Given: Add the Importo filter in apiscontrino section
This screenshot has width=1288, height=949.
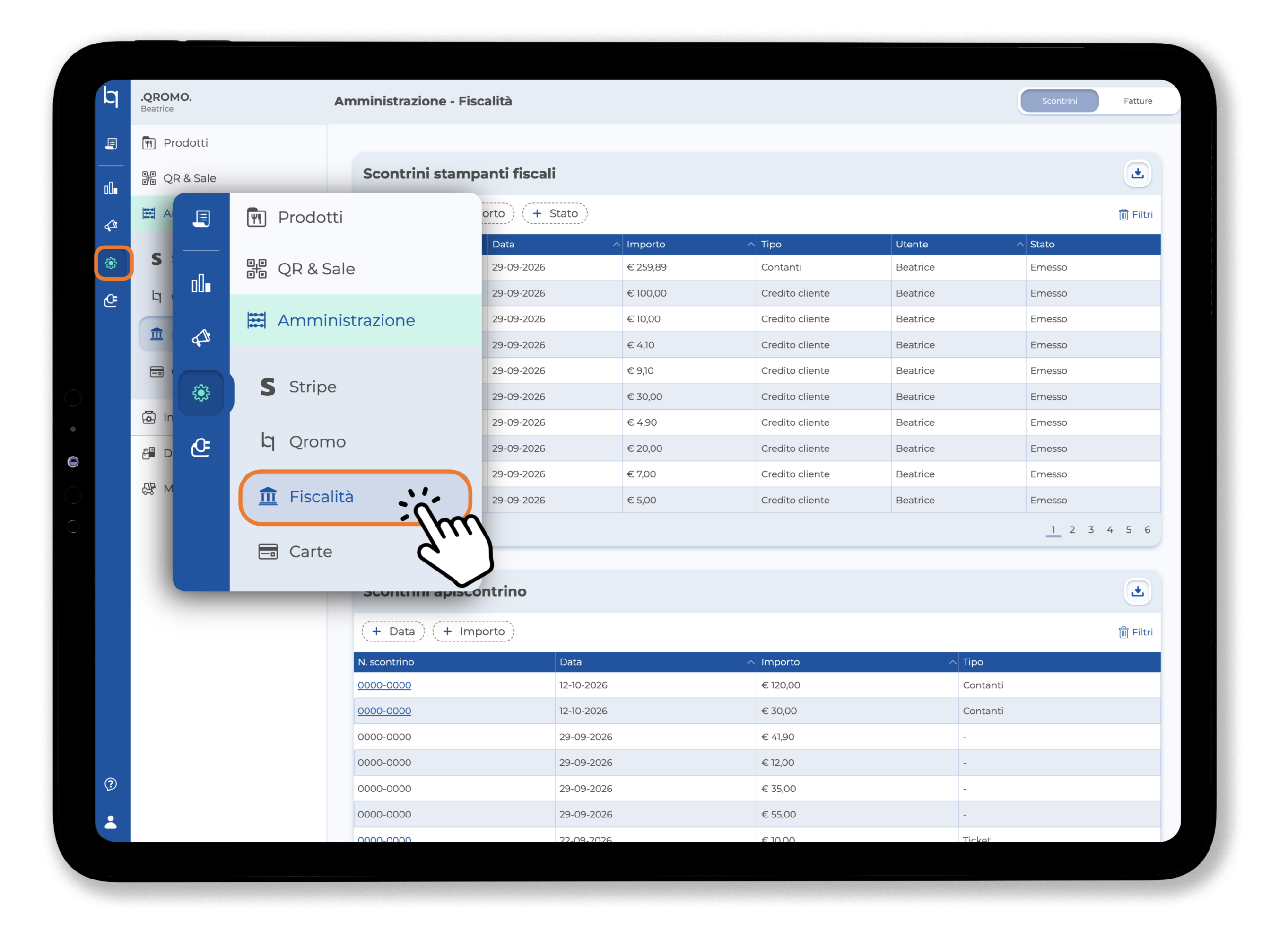Looking at the screenshot, I should click(x=473, y=631).
